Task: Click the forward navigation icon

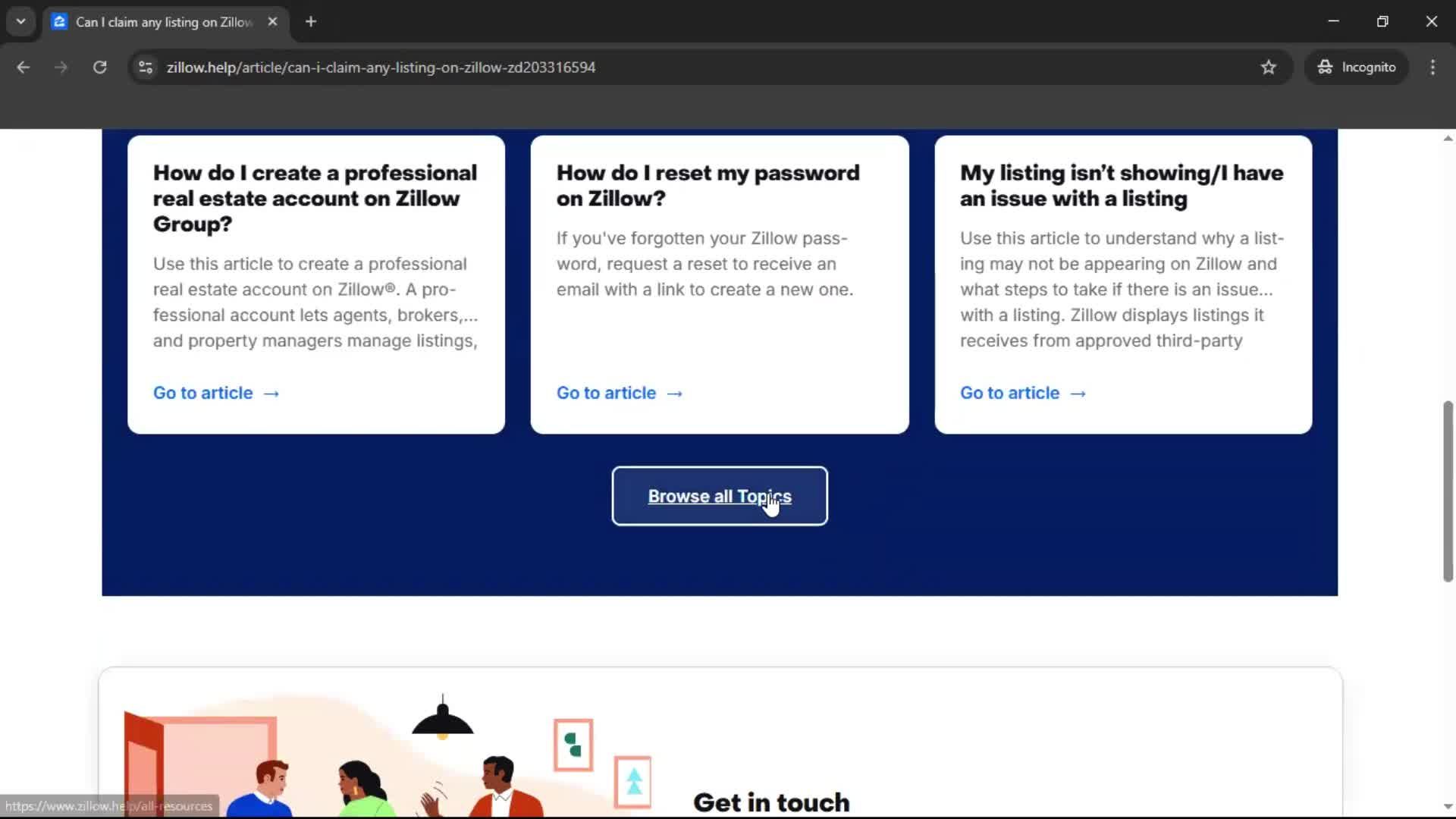Action: tap(61, 67)
